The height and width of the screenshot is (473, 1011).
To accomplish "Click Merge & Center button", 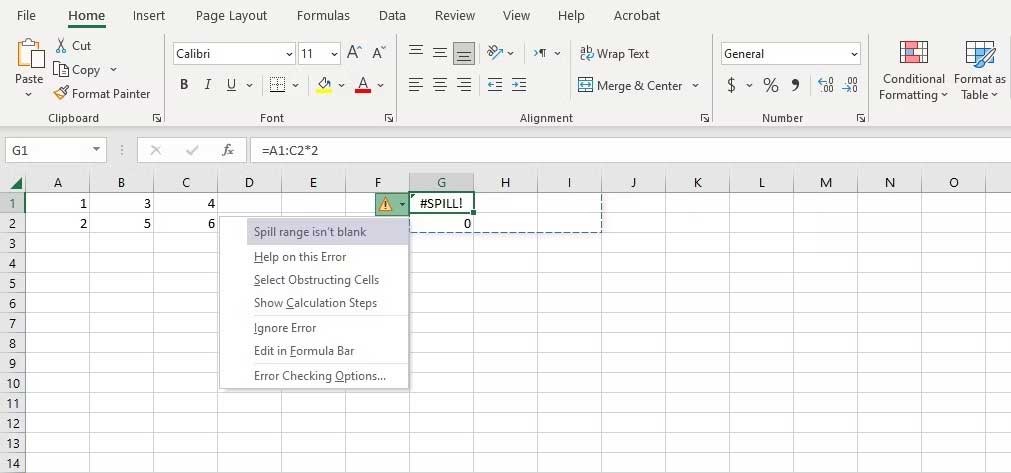I will click(630, 85).
